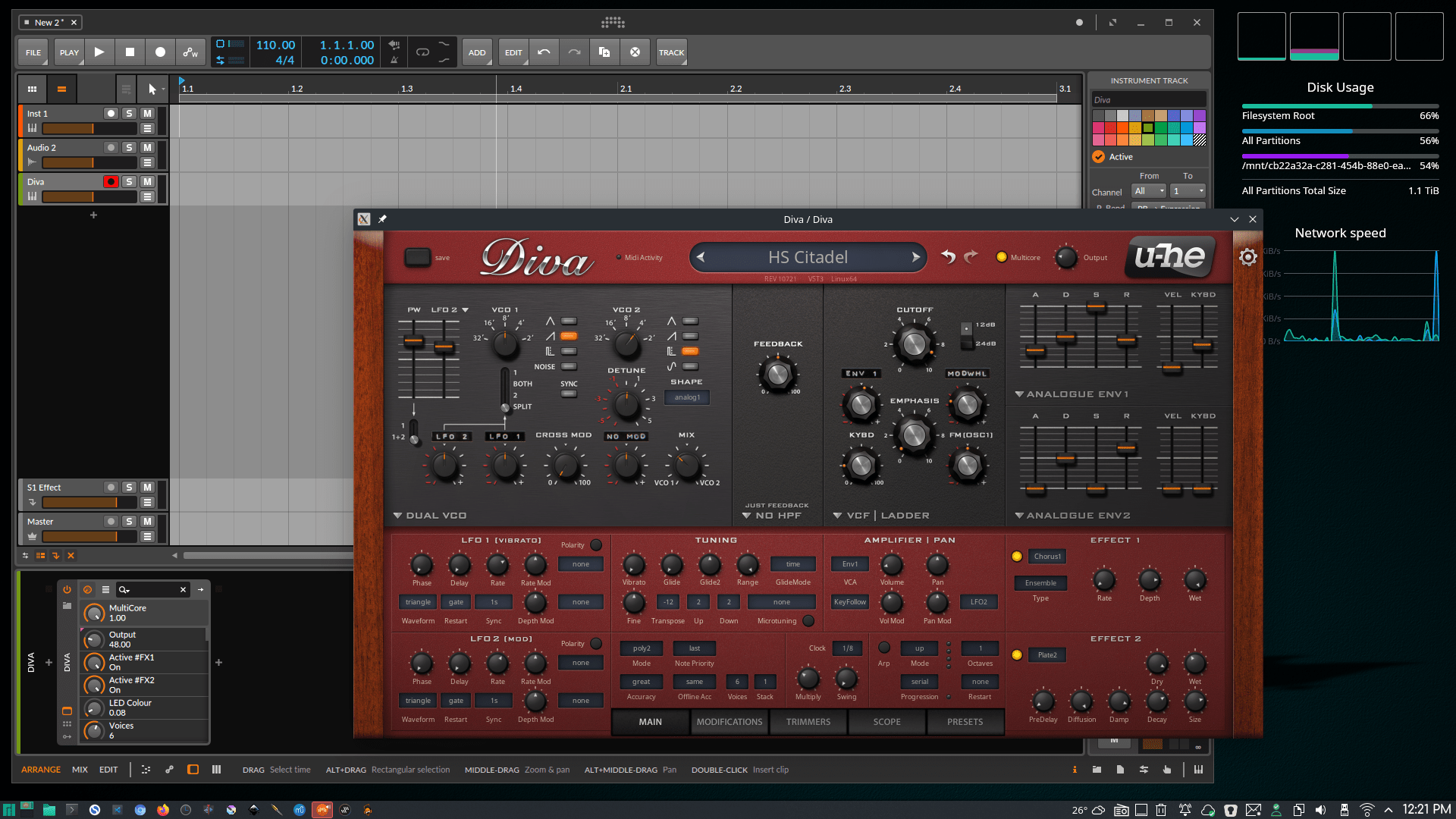The width and height of the screenshot is (1456, 819).
Task: Mute the Inst 1 track
Action: click(x=147, y=114)
